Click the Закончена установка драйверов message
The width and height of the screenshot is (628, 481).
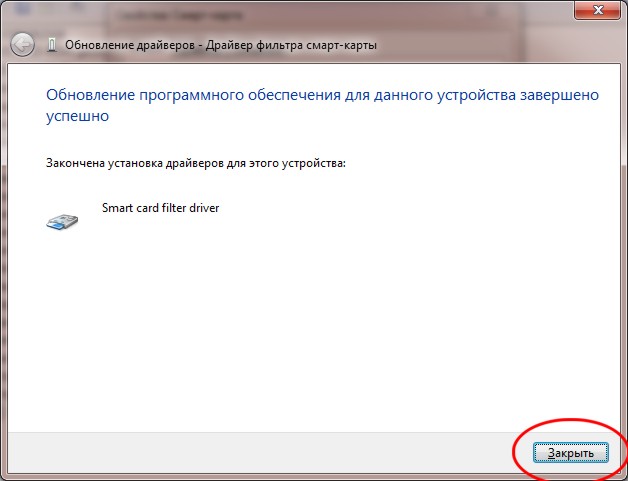[196, 162]
